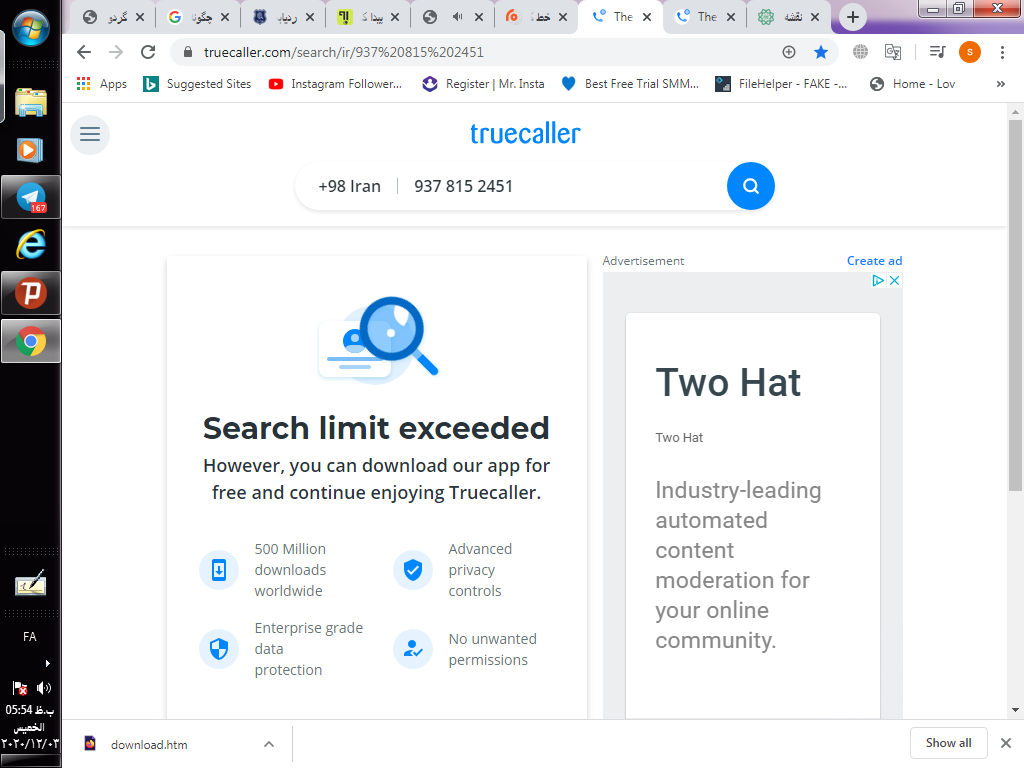The image size is (1024, 768).
Task: Click 500 Million downloads worldwide text
Action: (x=290, y=569)
